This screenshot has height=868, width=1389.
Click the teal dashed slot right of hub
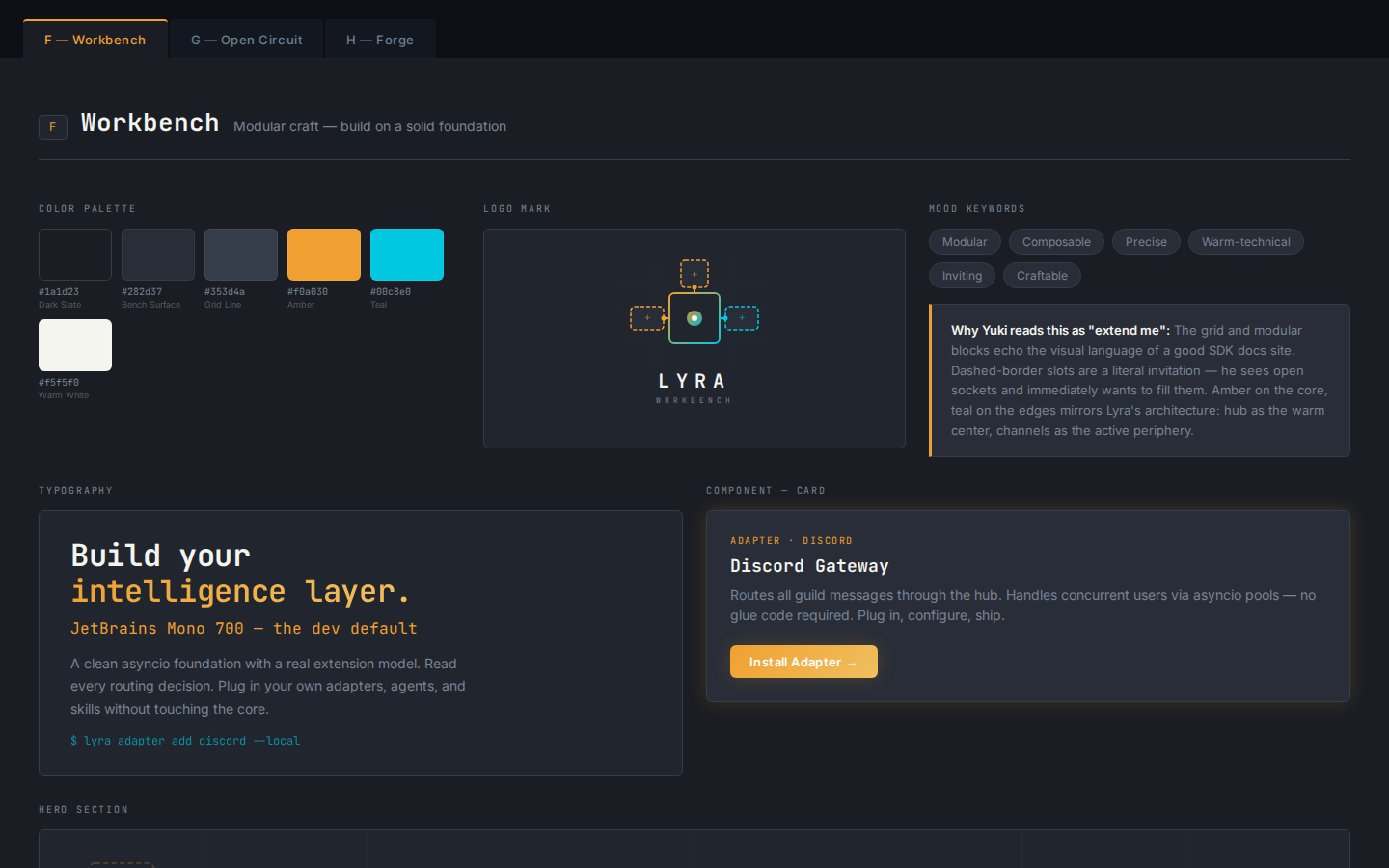click(742, 318)
